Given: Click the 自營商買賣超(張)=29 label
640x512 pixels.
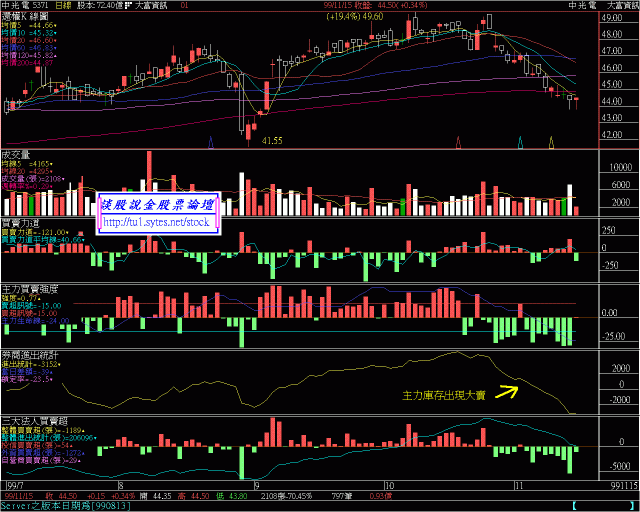Looking at the screenshot, I should click(x=41, y=460).
